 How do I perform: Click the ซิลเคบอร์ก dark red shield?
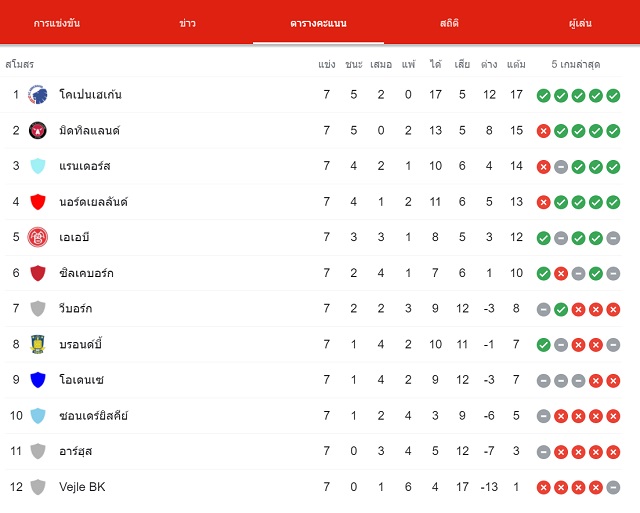(38, 273)
